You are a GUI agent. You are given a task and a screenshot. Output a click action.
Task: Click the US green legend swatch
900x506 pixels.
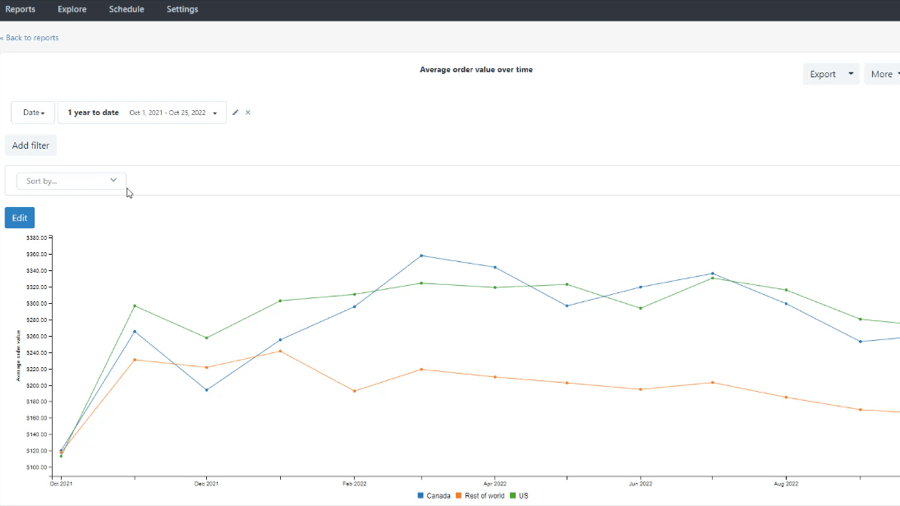click(x=513, y=496)
